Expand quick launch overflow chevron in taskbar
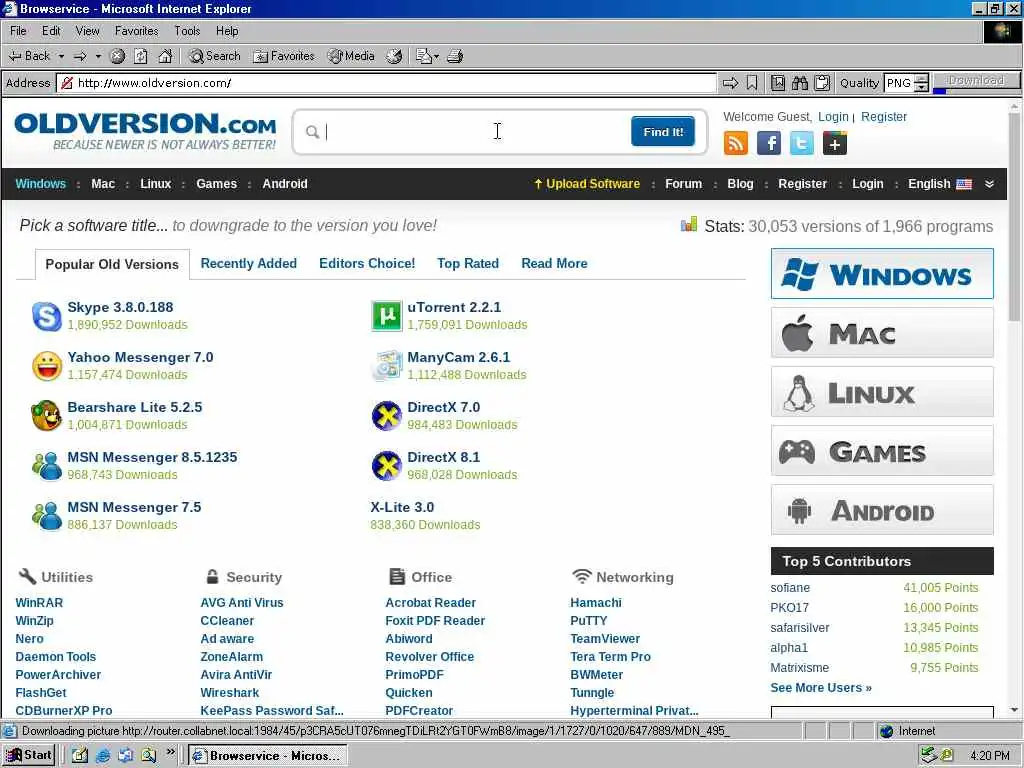This screenshot has height=768, width=1024. (170, 752)
